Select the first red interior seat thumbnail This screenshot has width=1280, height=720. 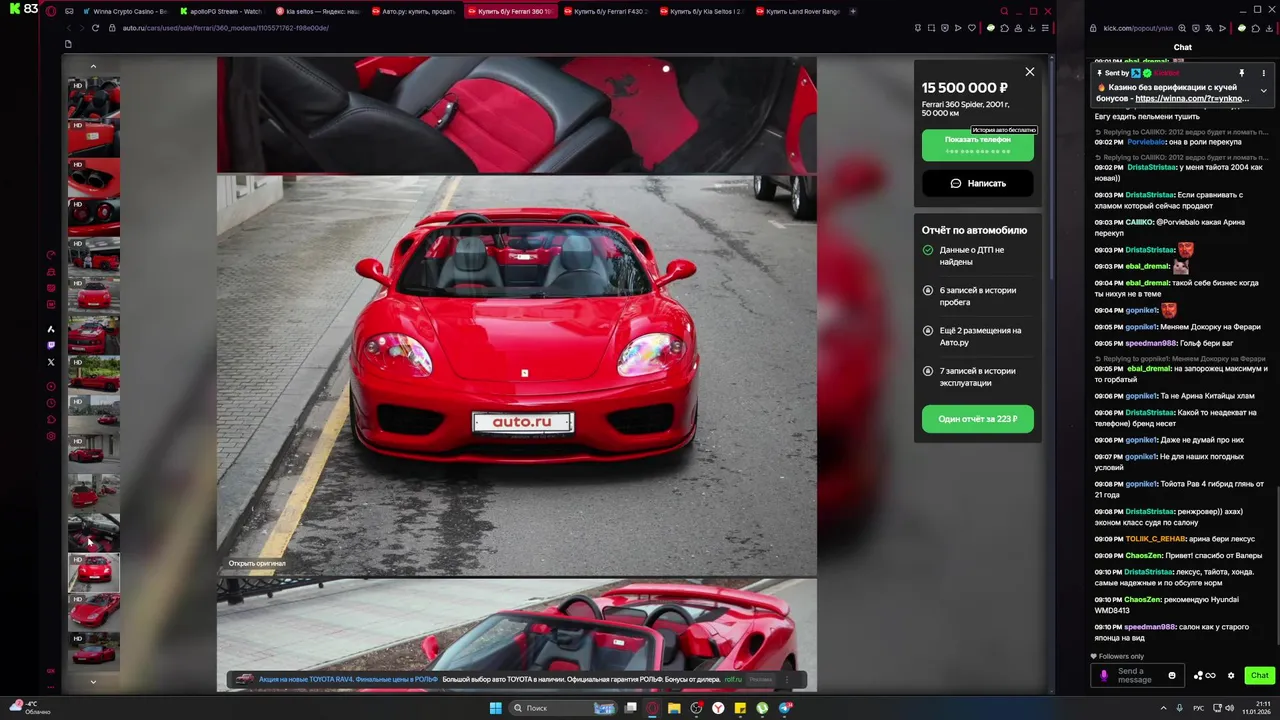point(93,97)
